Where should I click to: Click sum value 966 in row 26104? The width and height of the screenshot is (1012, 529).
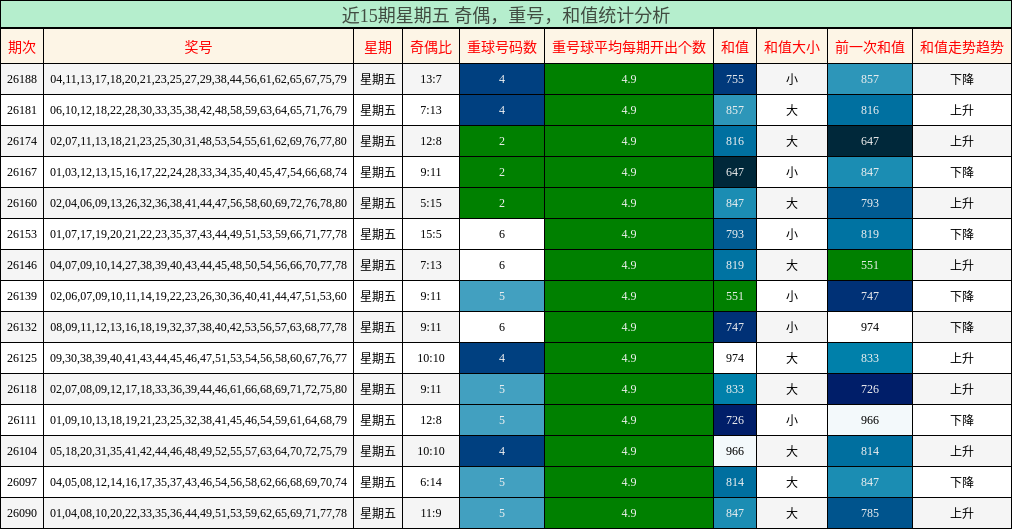click(x=734, y=451)
